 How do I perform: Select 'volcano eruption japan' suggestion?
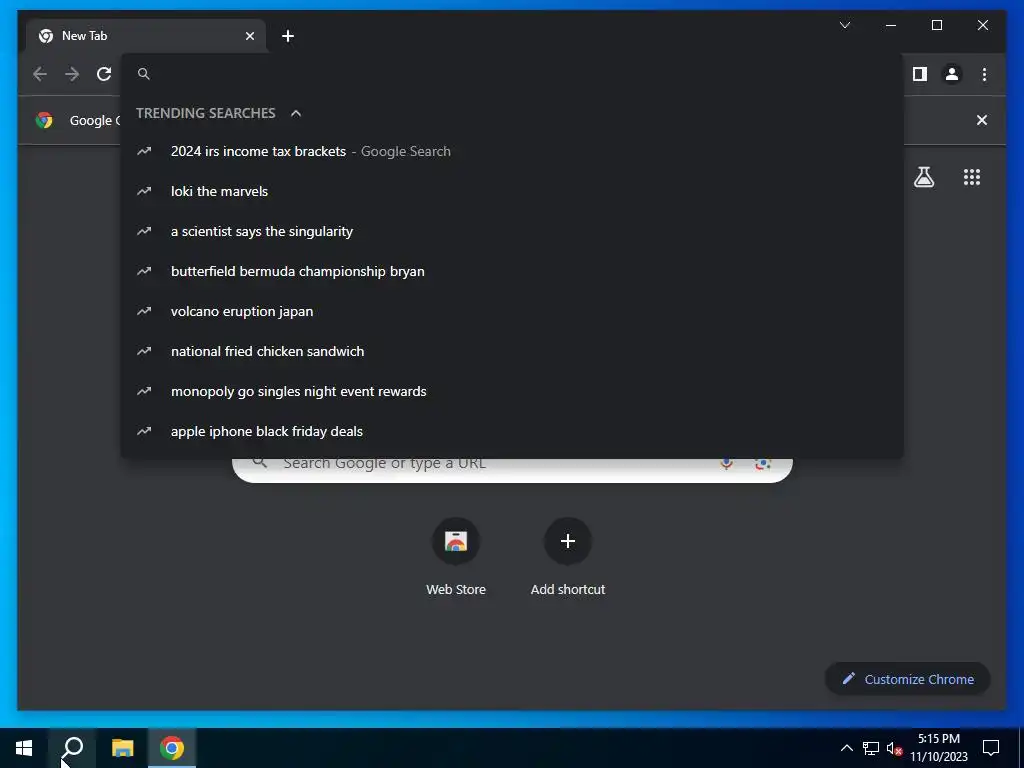click(x=512, y=312)
